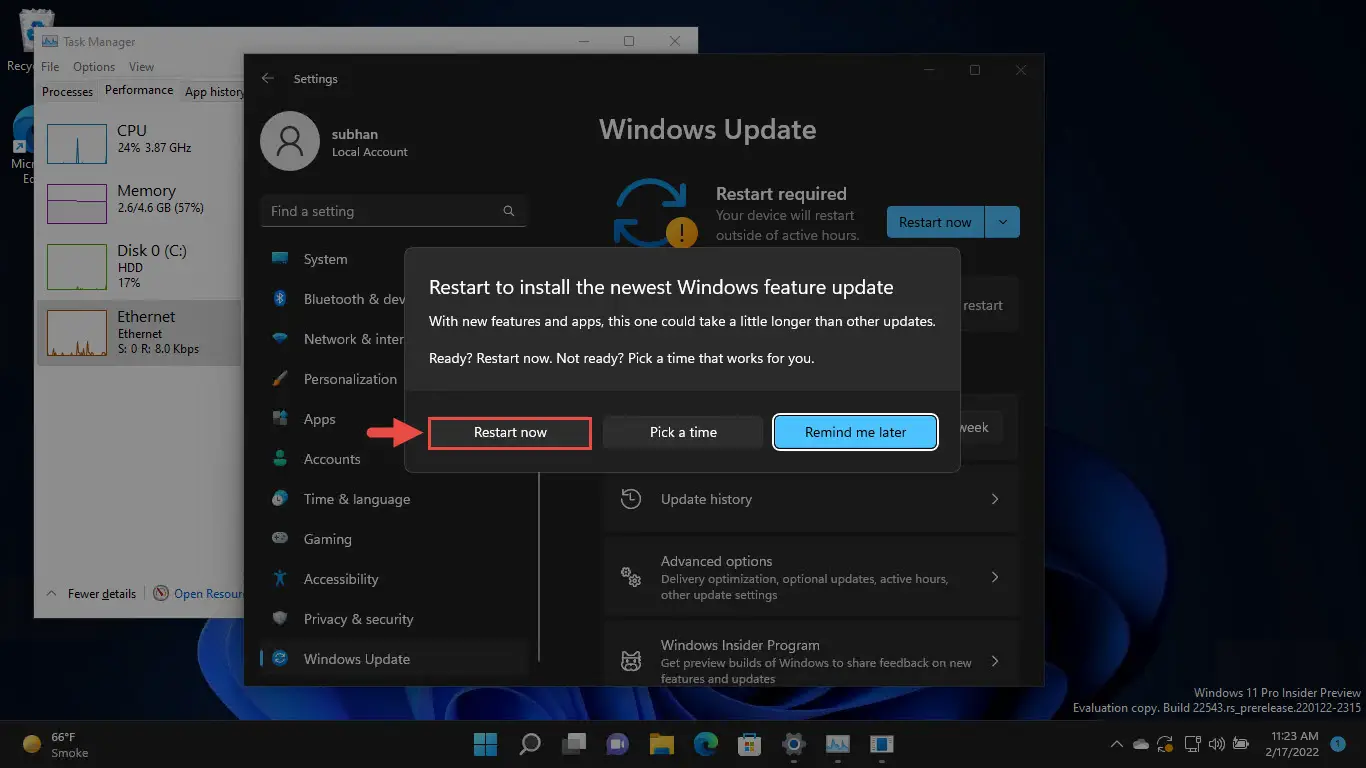
Task: Click the Privacy & security shield icon
Action: point(281,619)
